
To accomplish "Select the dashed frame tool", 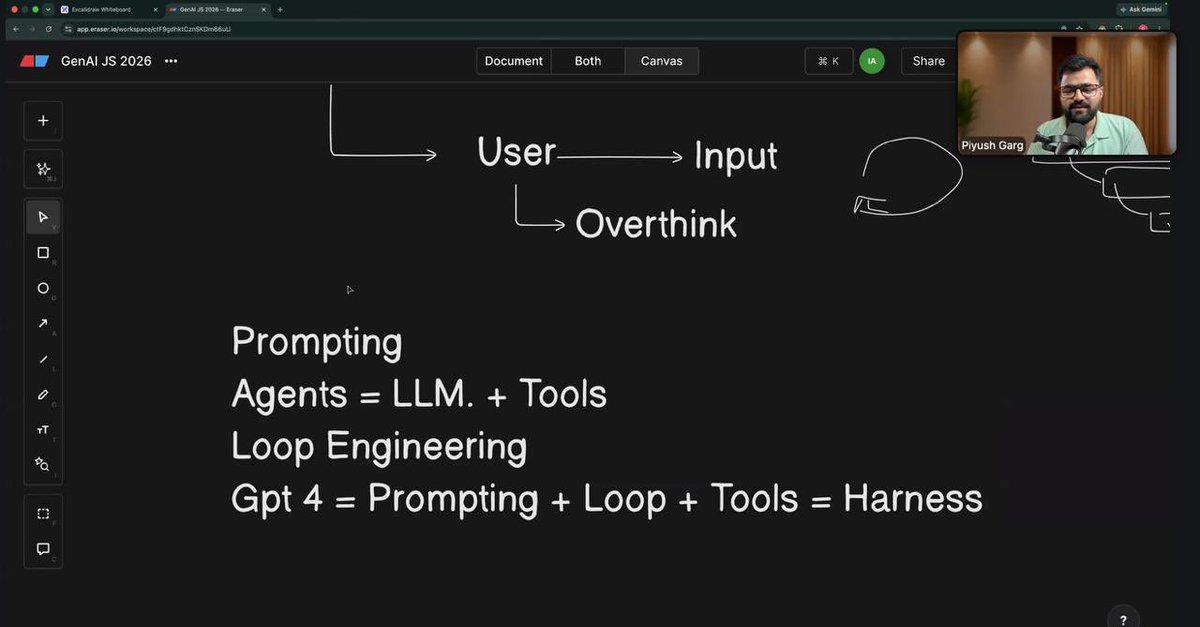I will [x=43, y=513].
